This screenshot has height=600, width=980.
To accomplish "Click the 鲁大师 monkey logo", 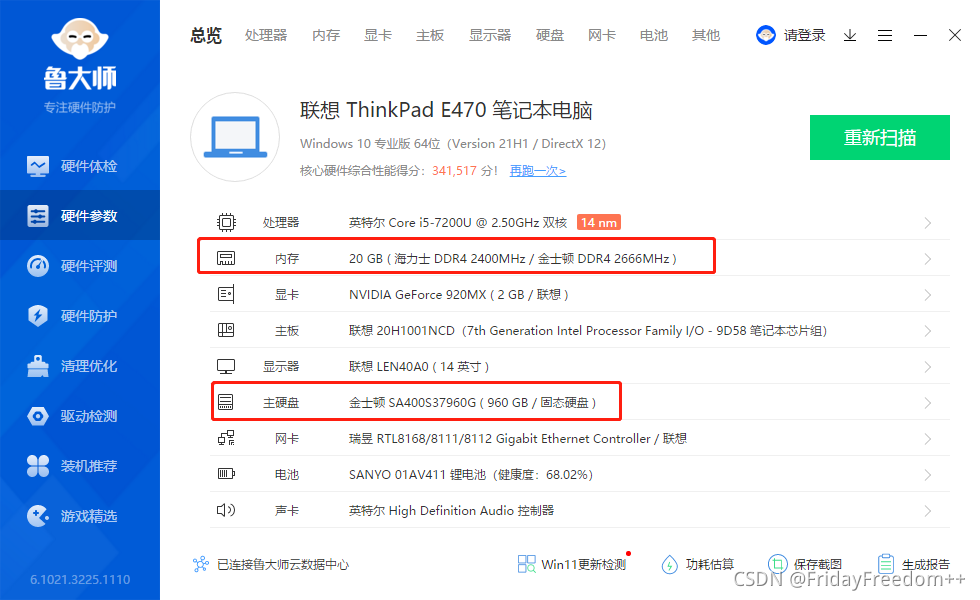I will pos(80,39).
